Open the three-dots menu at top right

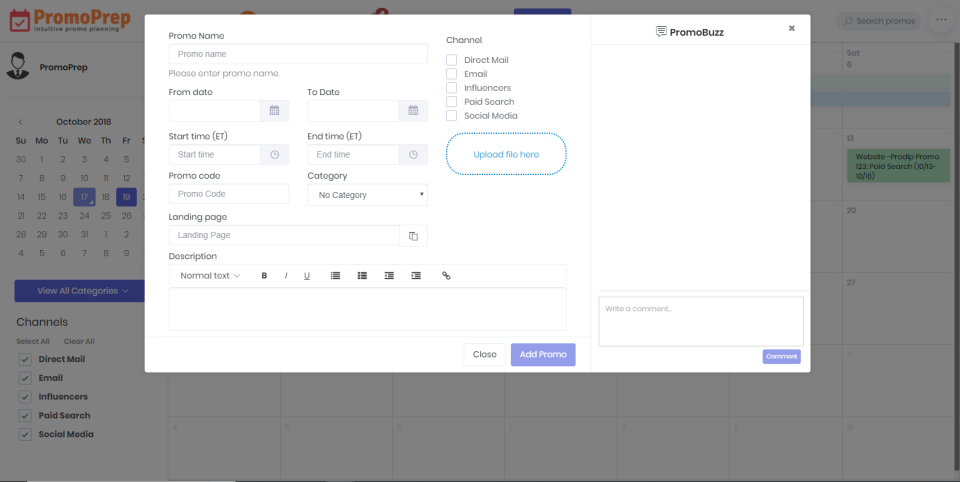[941, 20]
